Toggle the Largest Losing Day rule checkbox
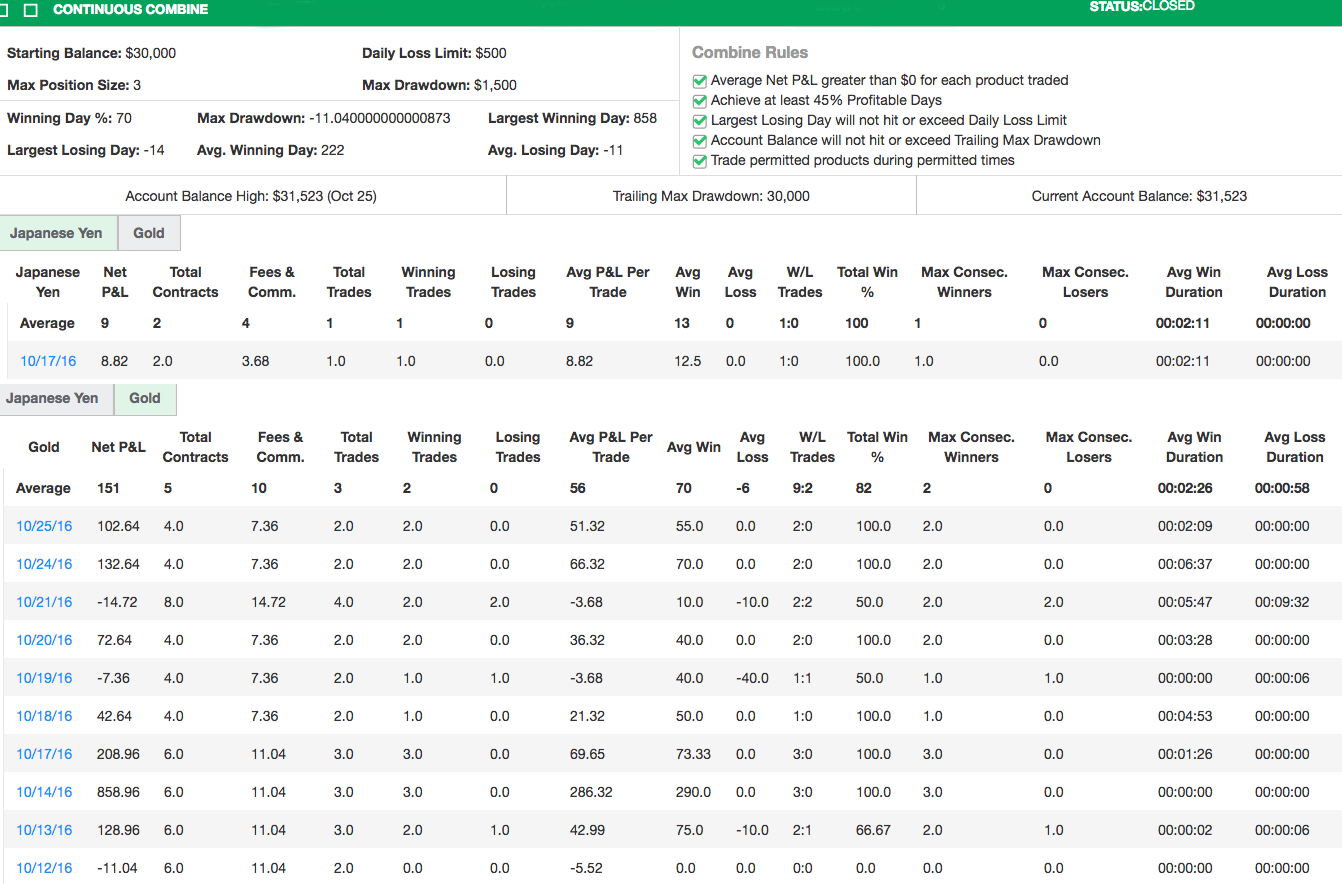Viewport: 1342px width, 884px height. [x=700, y=121]
